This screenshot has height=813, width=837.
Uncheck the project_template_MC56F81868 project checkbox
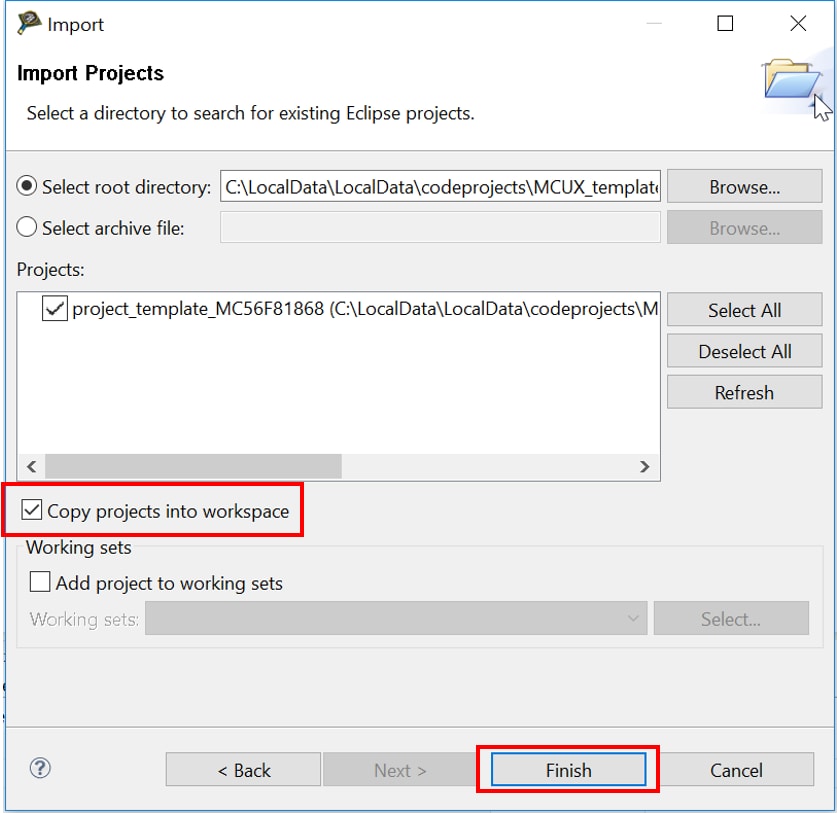click(54, 310)
